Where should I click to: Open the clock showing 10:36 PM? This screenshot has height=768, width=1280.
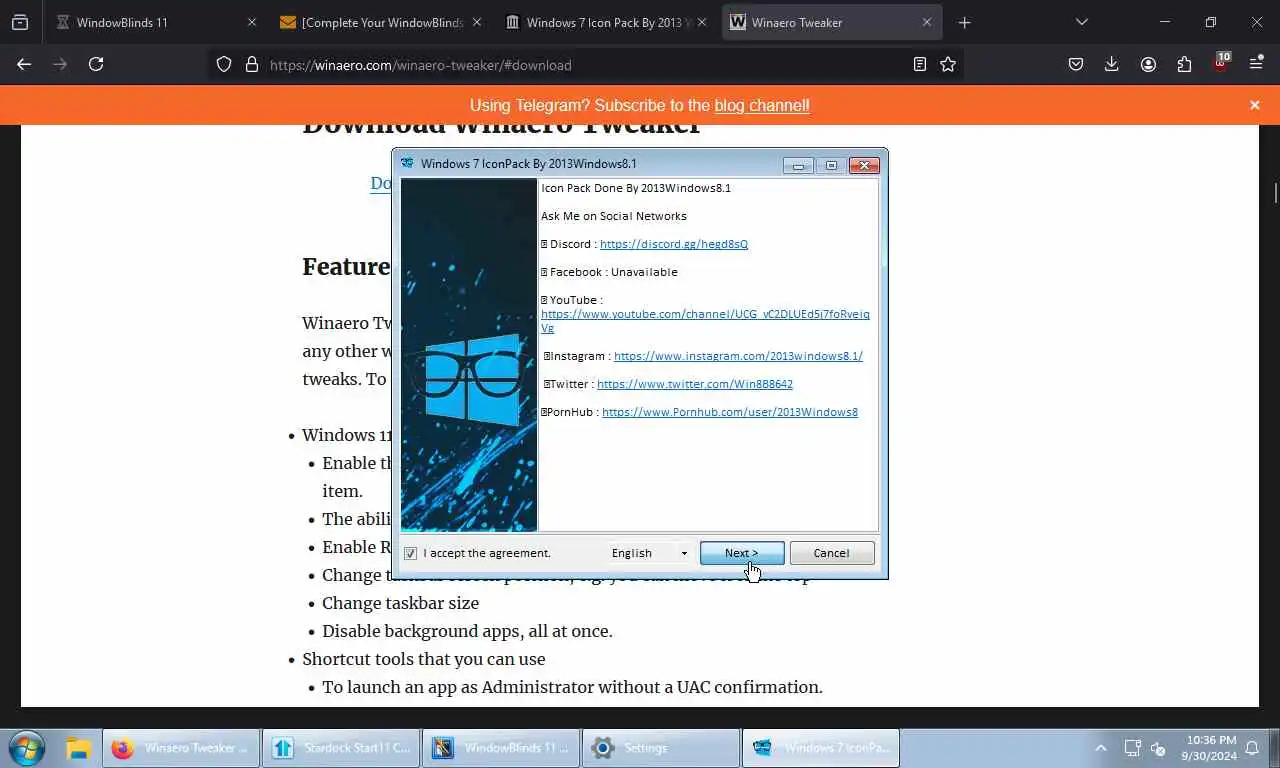click(x=1209, y=748)
